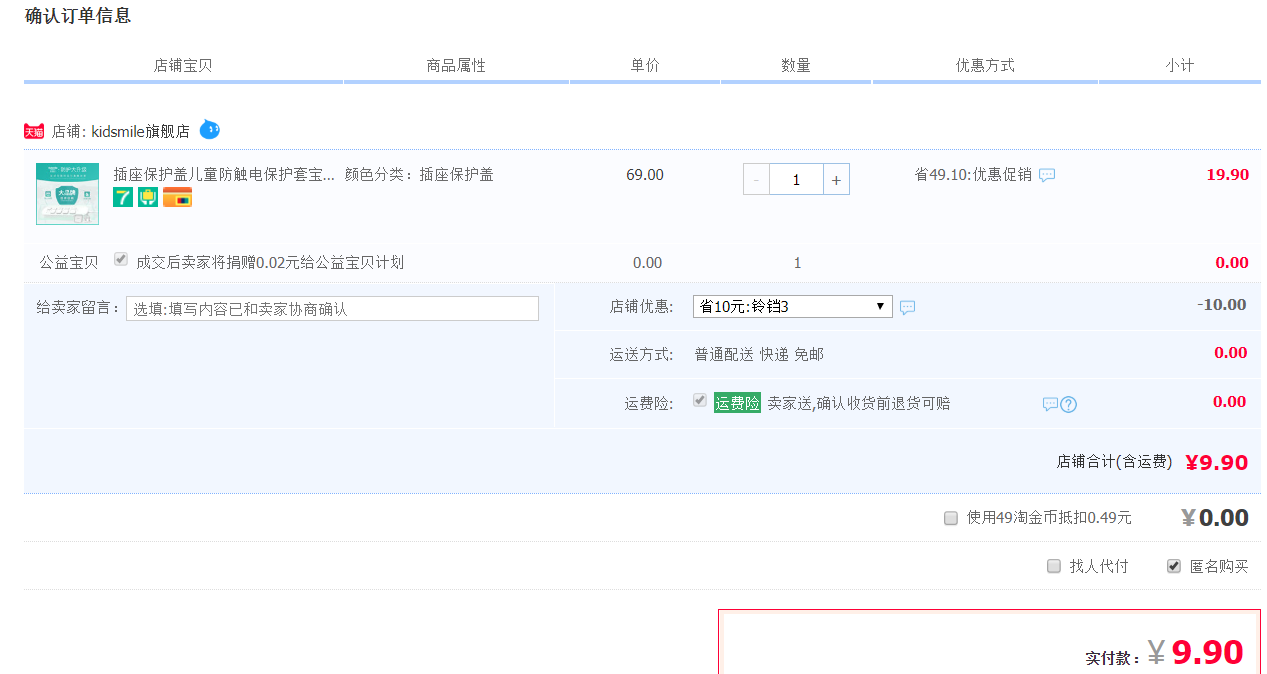Click the Tmall logo beside the store name
Image resolution: width=1267 pixels, height=674 pixels.
pyautogui.click(x=34, y=131)
